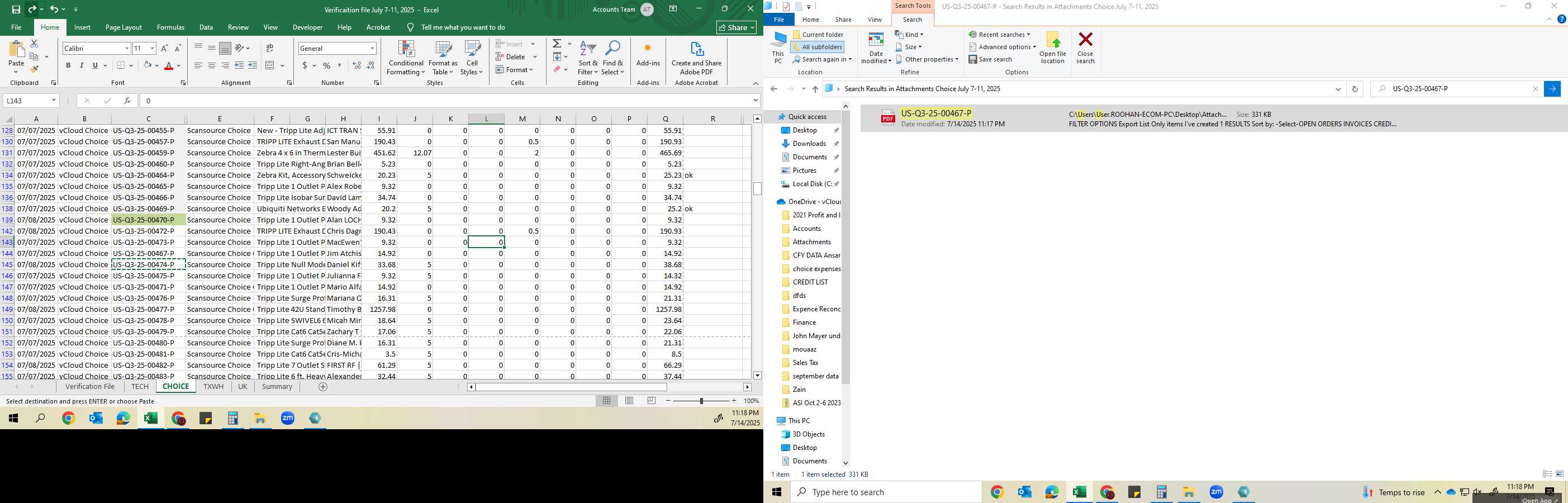The height and width of the screenshot is (503, 1568).
Task: Open the Calibri font name dropdown
Action: 127,48
